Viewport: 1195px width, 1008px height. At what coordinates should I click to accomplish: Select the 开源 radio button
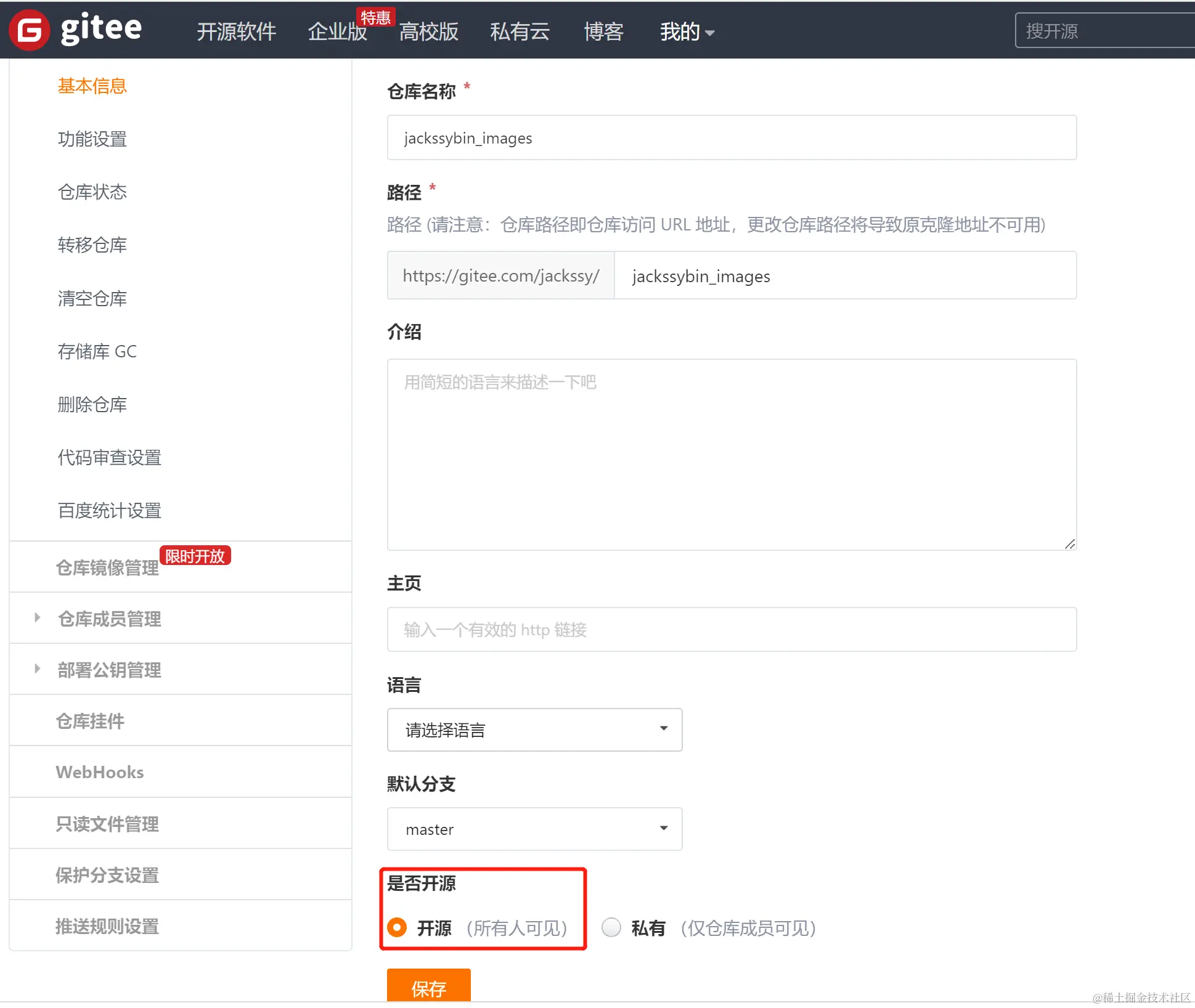click(x=398, y=927)
